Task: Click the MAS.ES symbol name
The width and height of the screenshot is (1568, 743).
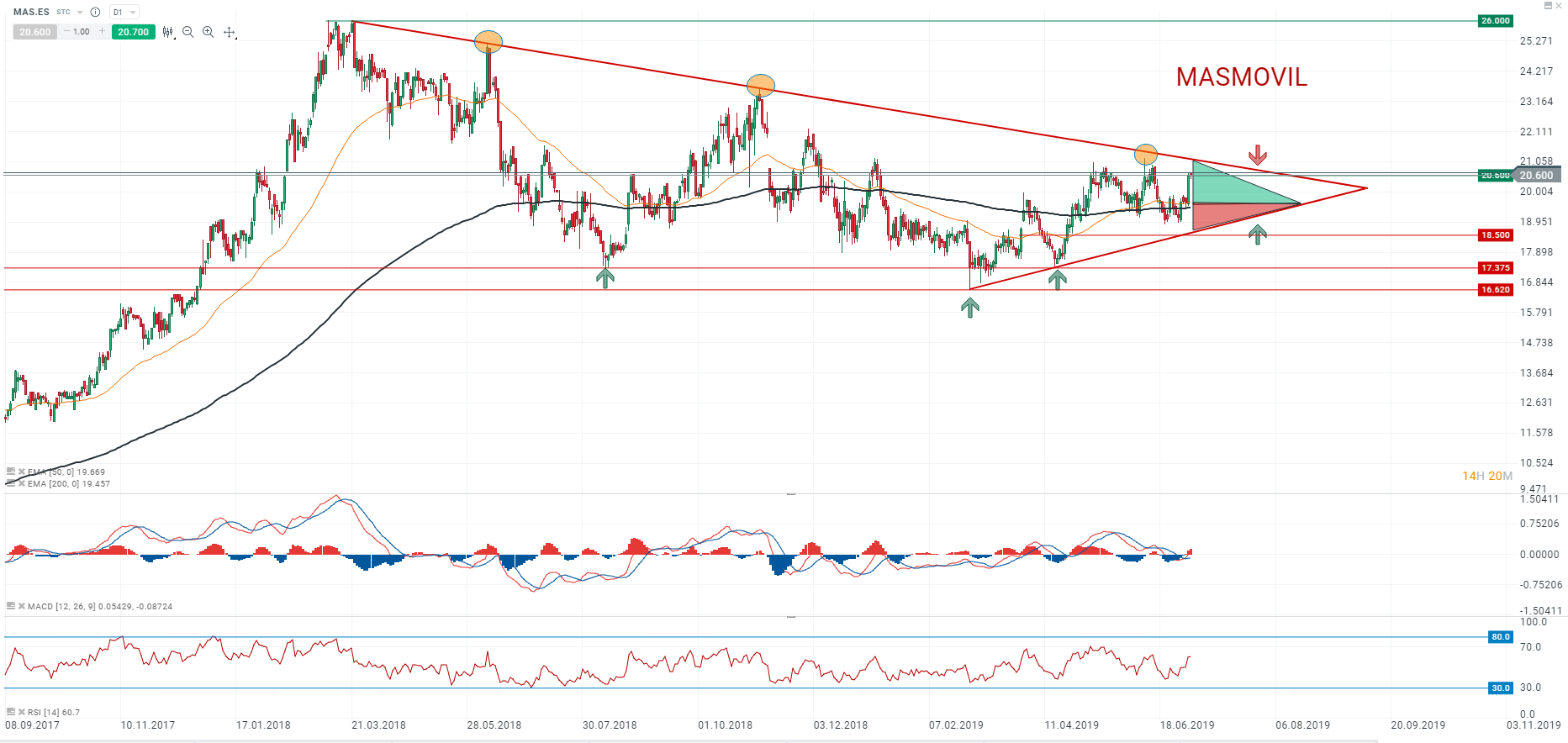Action: (x=31, y=13)
